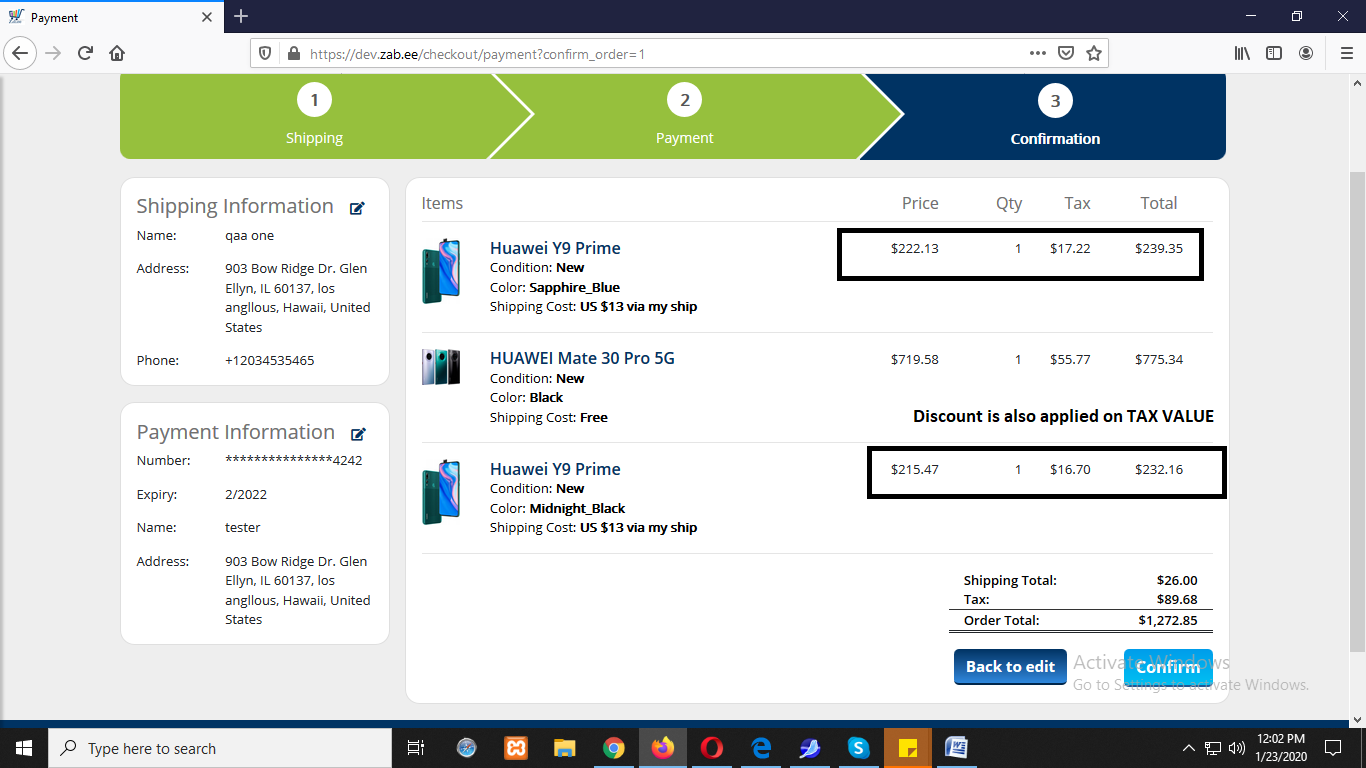Click the Order Total $1,272.85 value
The image size is (1366, 768).
tap(1167, 620)
